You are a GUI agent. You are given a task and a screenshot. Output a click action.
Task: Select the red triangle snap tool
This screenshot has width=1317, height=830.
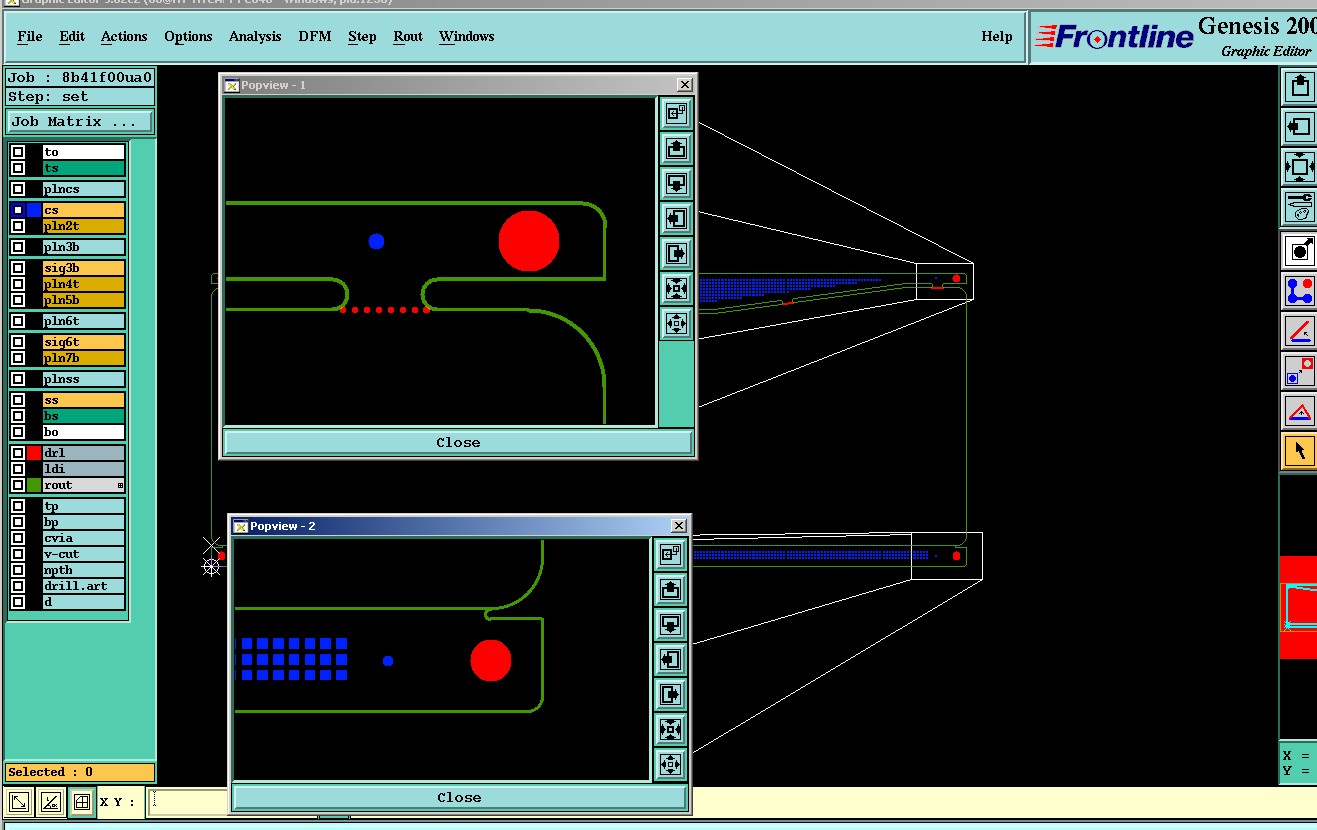(1299, 411)
